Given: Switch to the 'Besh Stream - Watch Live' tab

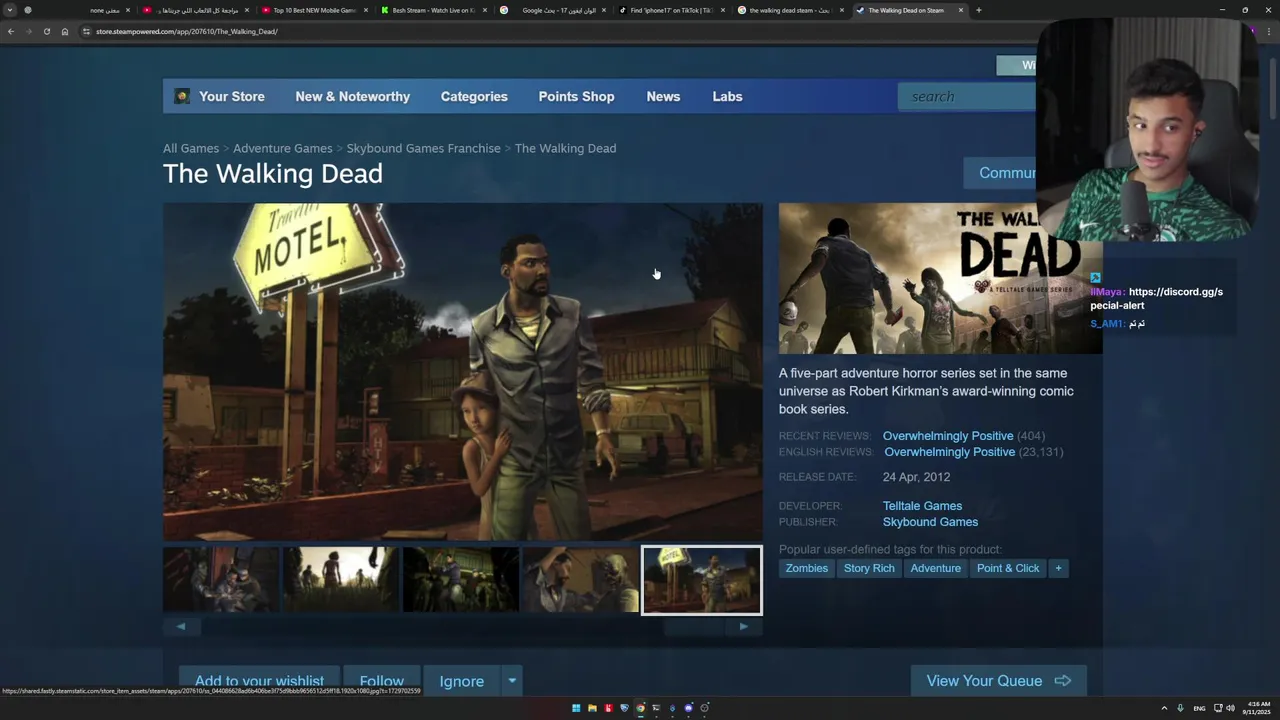Looking at the screenshot, I should pos(433,10).
